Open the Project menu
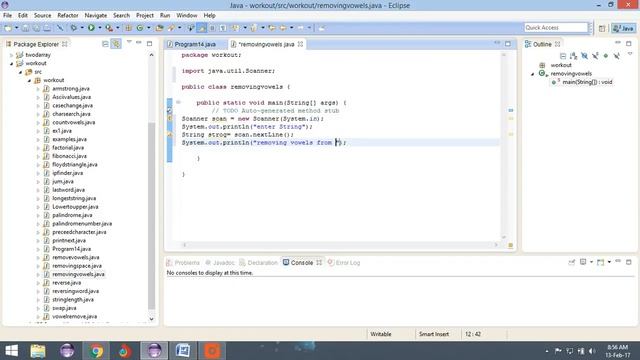640x360 pixels. (x=145, y=15)
